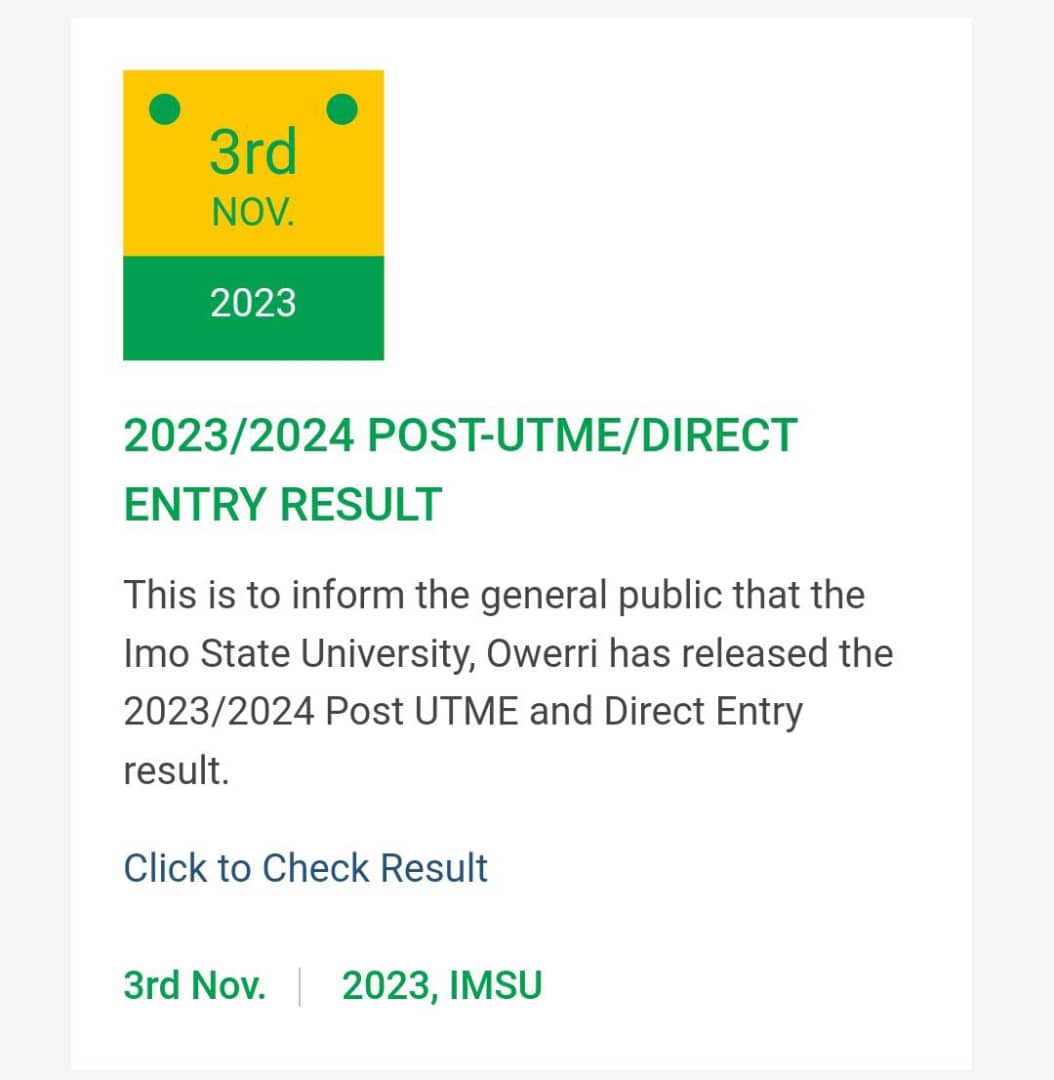
Task: Click the right green dot on calendar badge
Action: pyautogui.click(x=342, y=110)
